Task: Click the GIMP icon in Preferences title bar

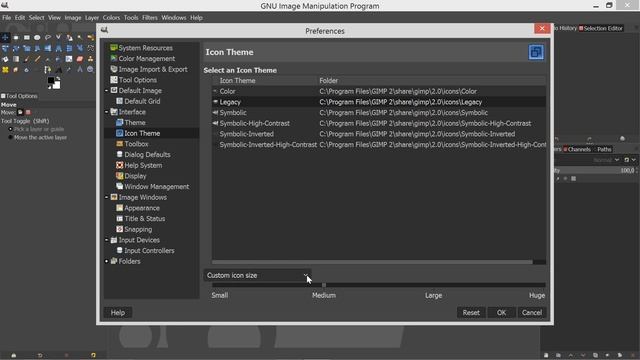Action: click(x=104, y=30)
